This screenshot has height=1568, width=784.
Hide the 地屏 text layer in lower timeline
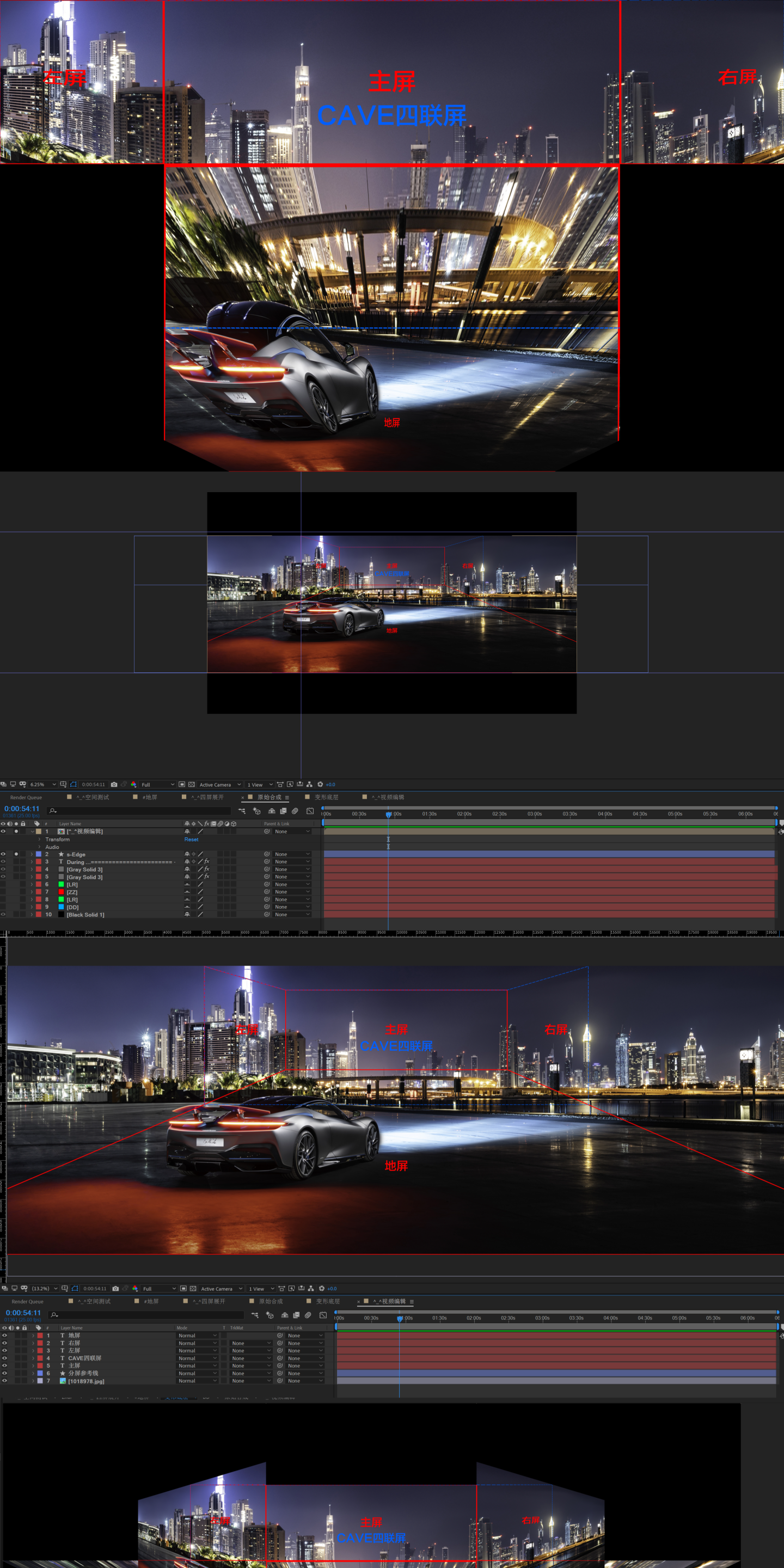pos(4,1336)
